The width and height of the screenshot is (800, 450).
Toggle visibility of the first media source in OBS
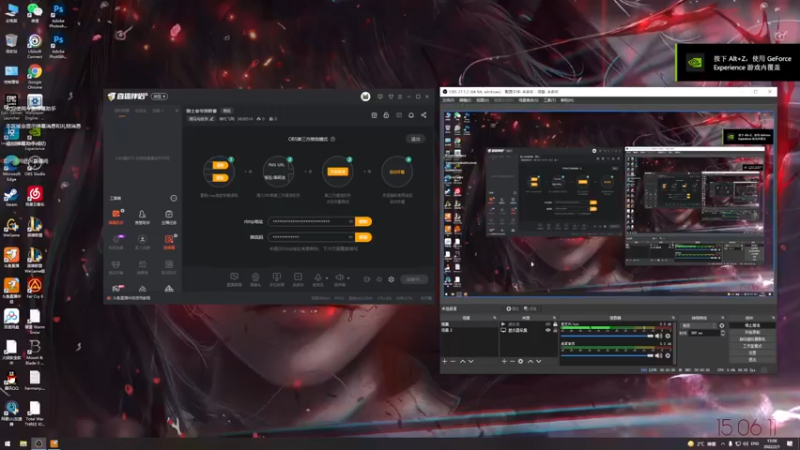pos(548,324)
